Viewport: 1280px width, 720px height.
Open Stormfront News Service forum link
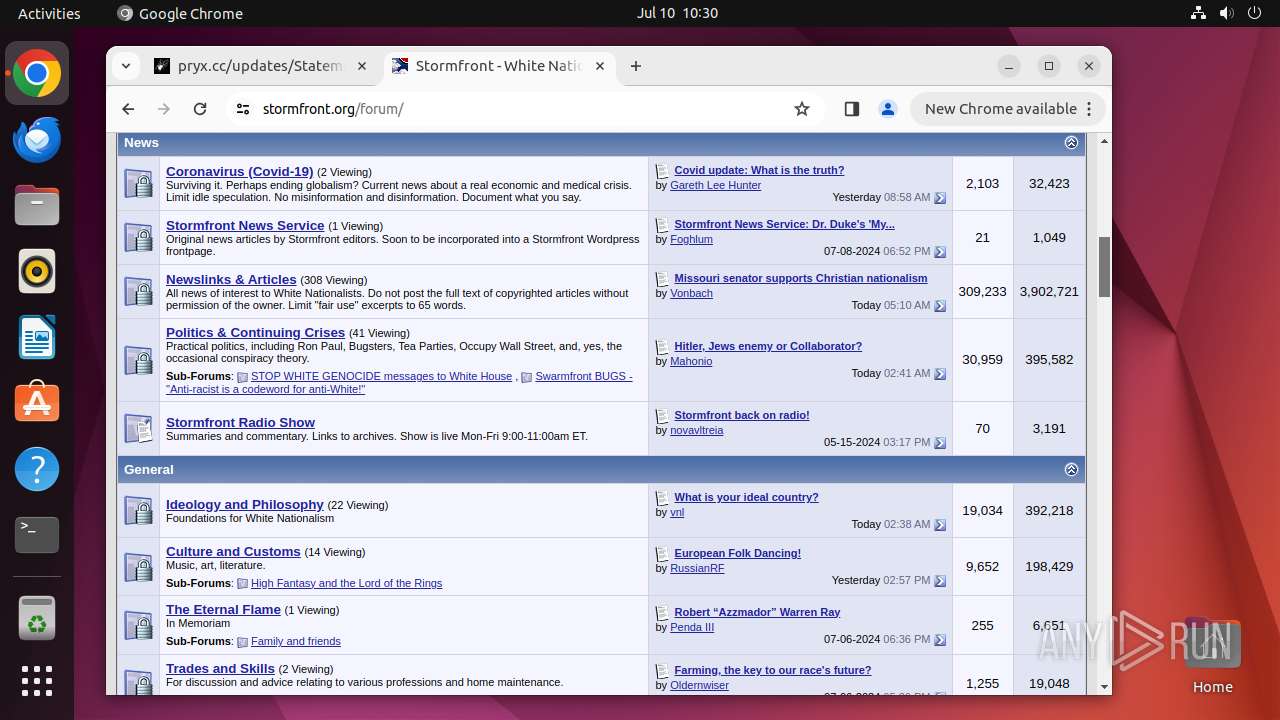pos(245,225)
